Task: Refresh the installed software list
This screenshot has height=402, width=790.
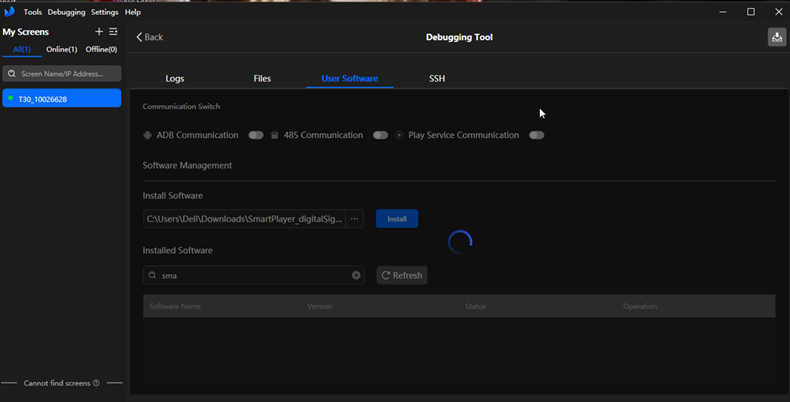Action: (402, 275)
